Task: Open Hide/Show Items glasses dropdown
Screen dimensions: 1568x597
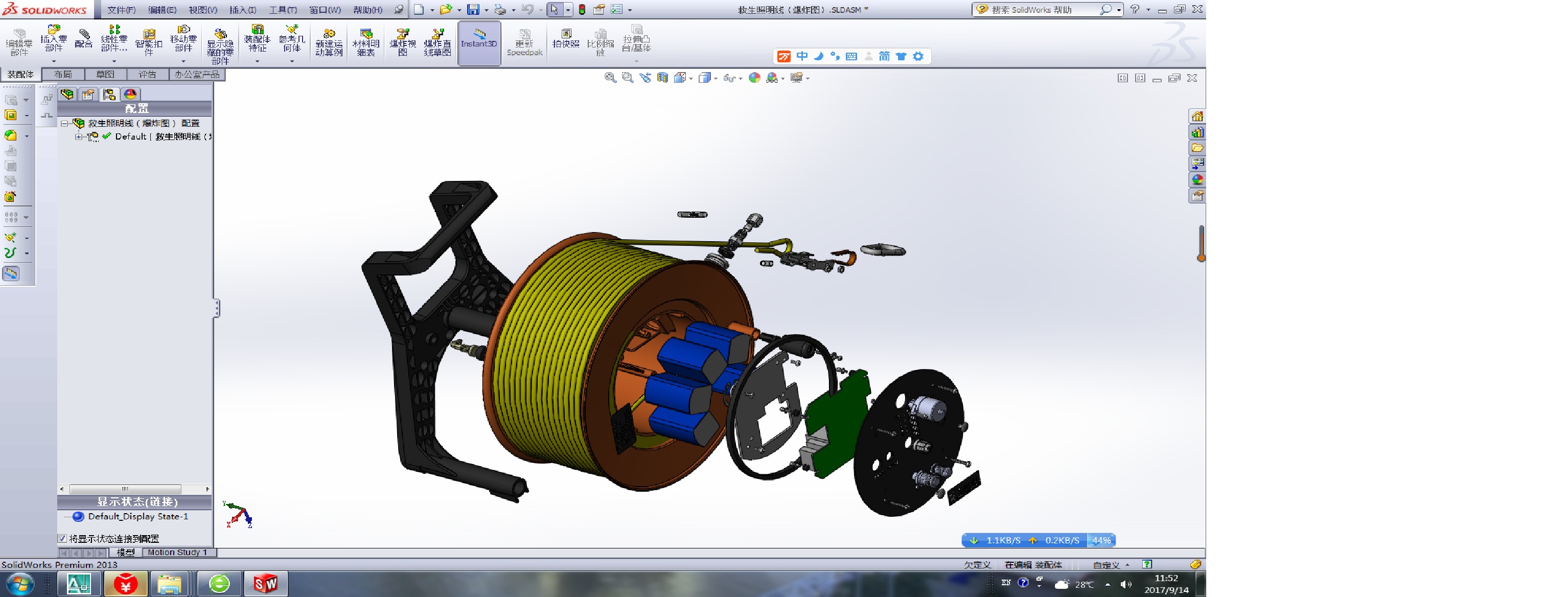Action: 740,78
